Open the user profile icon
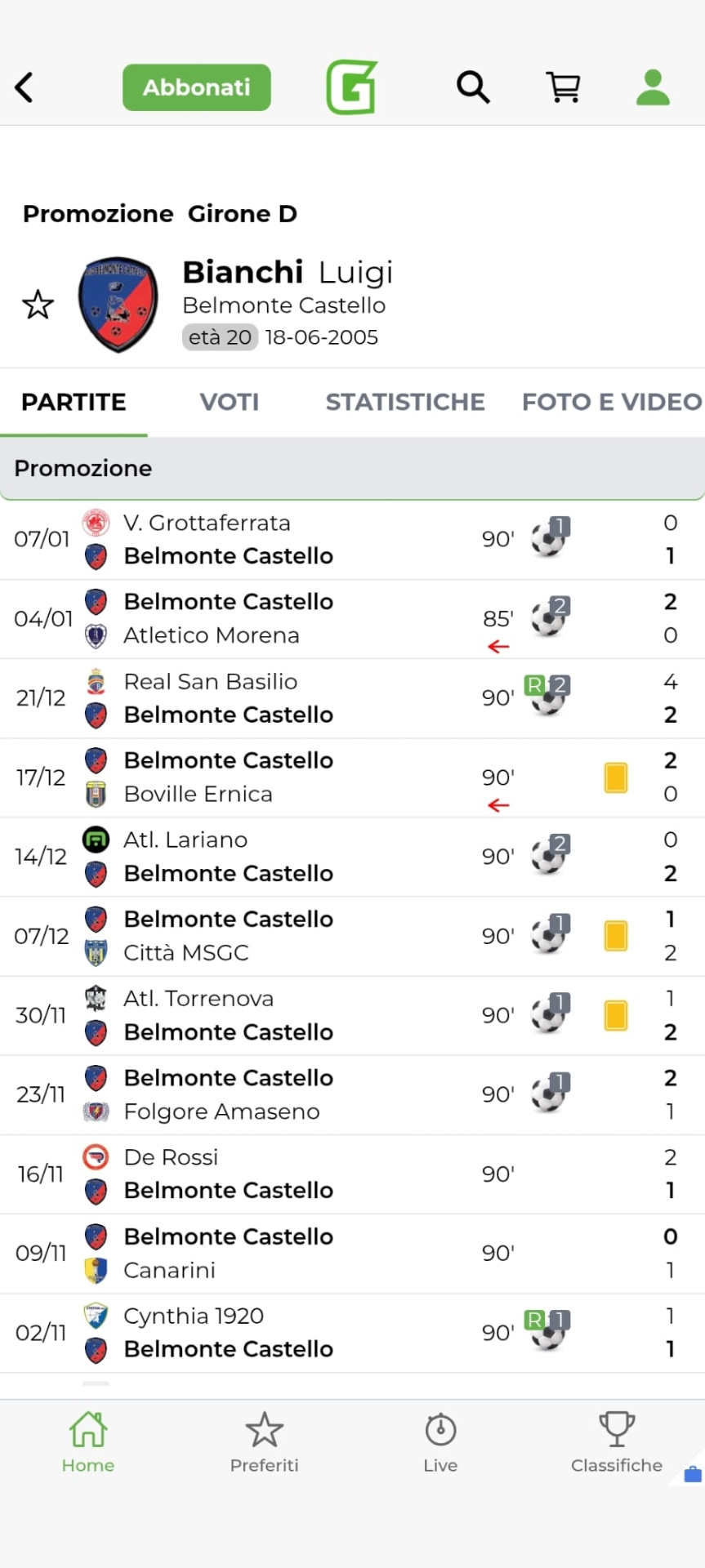This screenshot has height=1568, width=705. 653,87
